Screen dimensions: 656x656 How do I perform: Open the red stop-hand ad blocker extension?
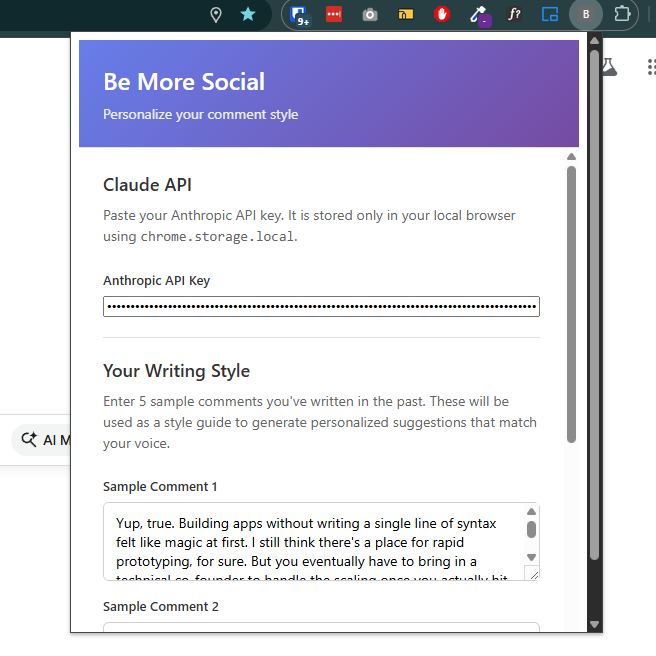tap(442, 14)
